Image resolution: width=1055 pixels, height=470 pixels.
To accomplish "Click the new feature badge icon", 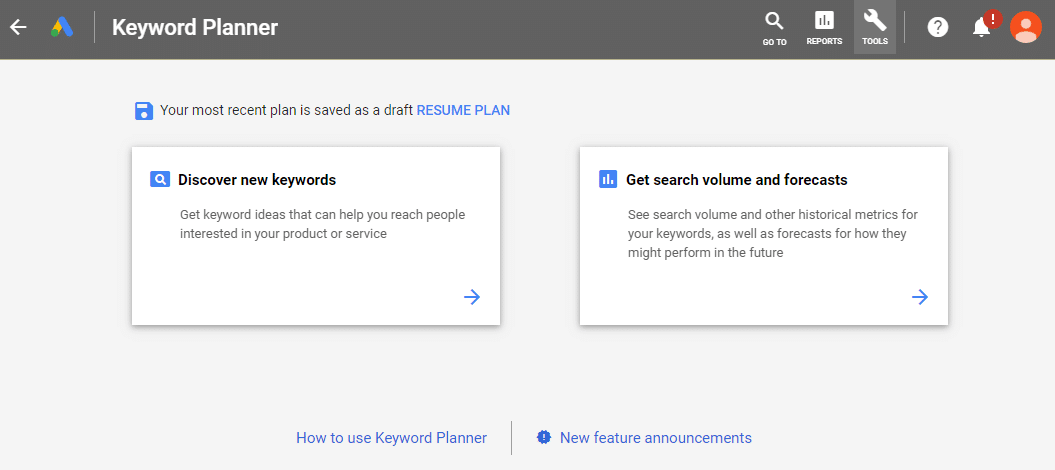I will tap(544, 437).
